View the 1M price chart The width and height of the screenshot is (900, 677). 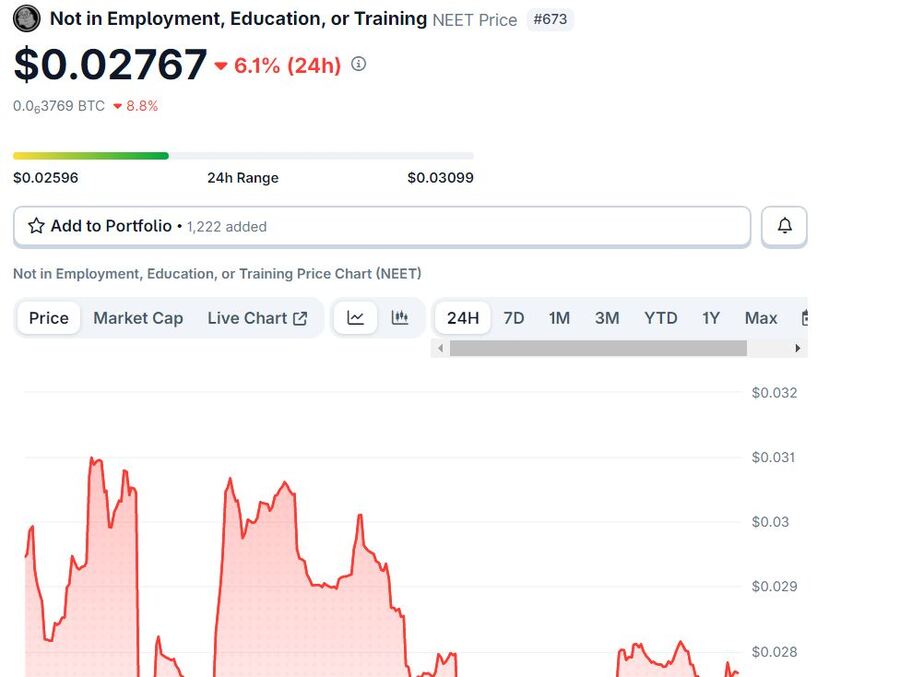559,318
